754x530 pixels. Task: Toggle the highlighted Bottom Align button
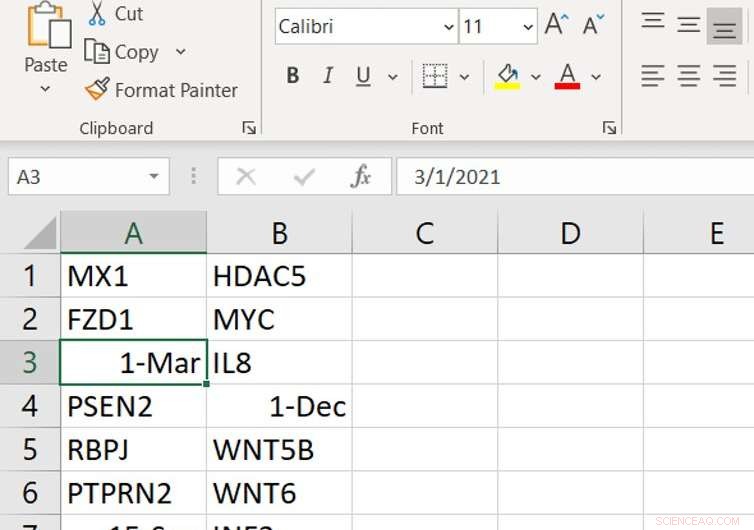[725, 26]
